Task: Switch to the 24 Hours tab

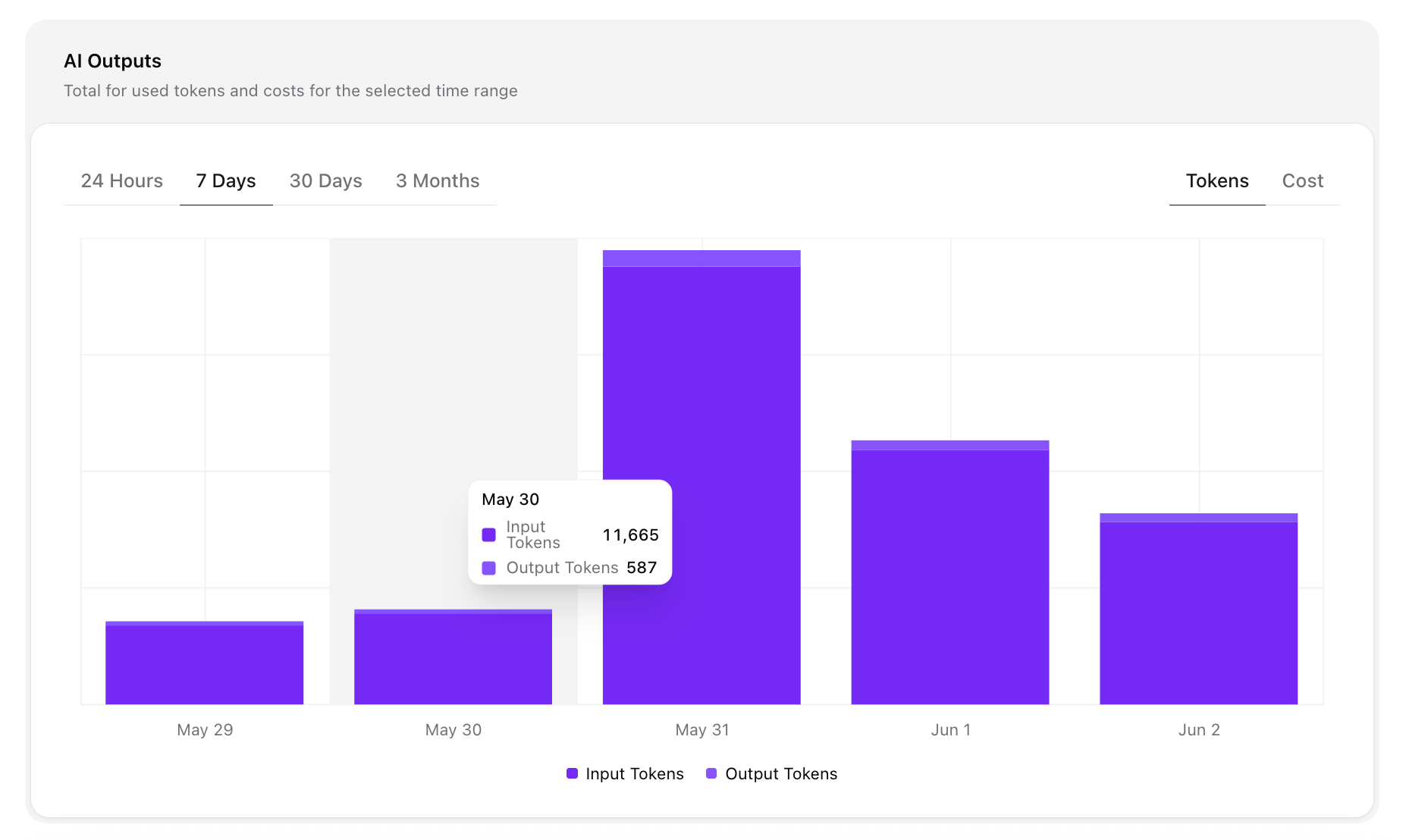Action: (x=121, y=181)
